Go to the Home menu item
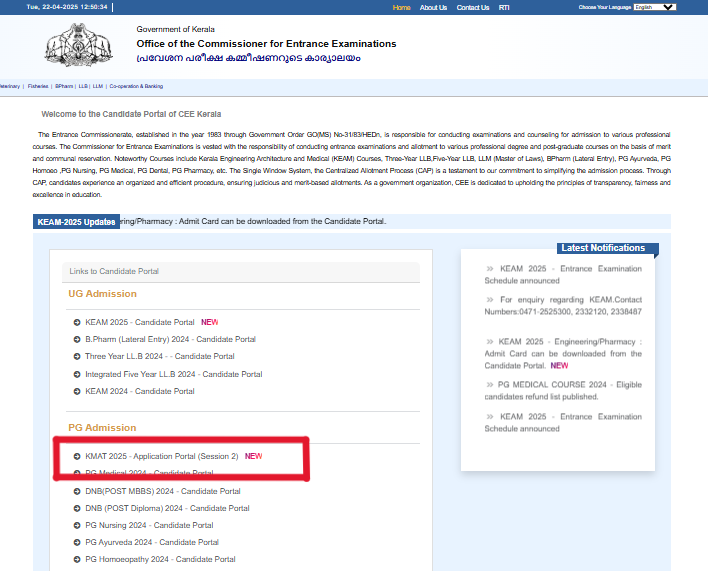 click(x=401, y=8)
